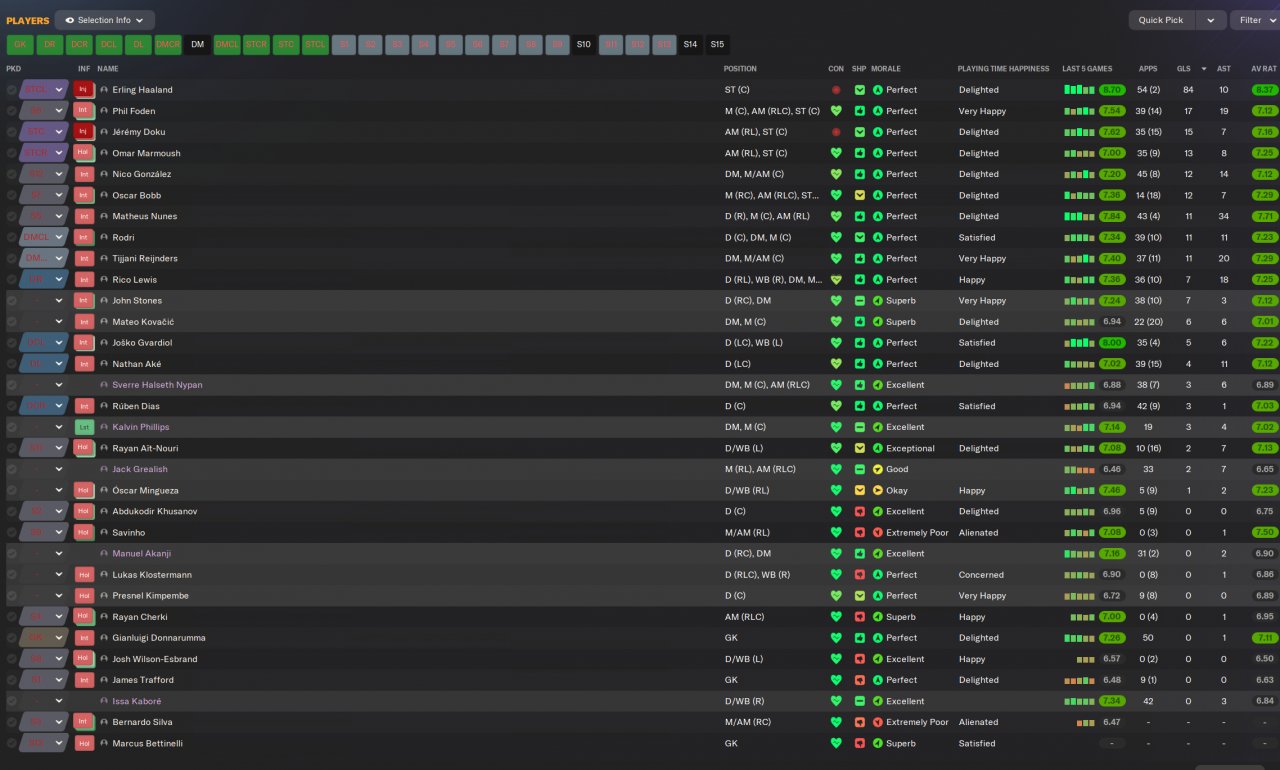Image resolution: width=1280 pixels, height=770 pixels.
Task: Click Gianluigi Donnarumma's Int status badge
Action: point(84,638)
